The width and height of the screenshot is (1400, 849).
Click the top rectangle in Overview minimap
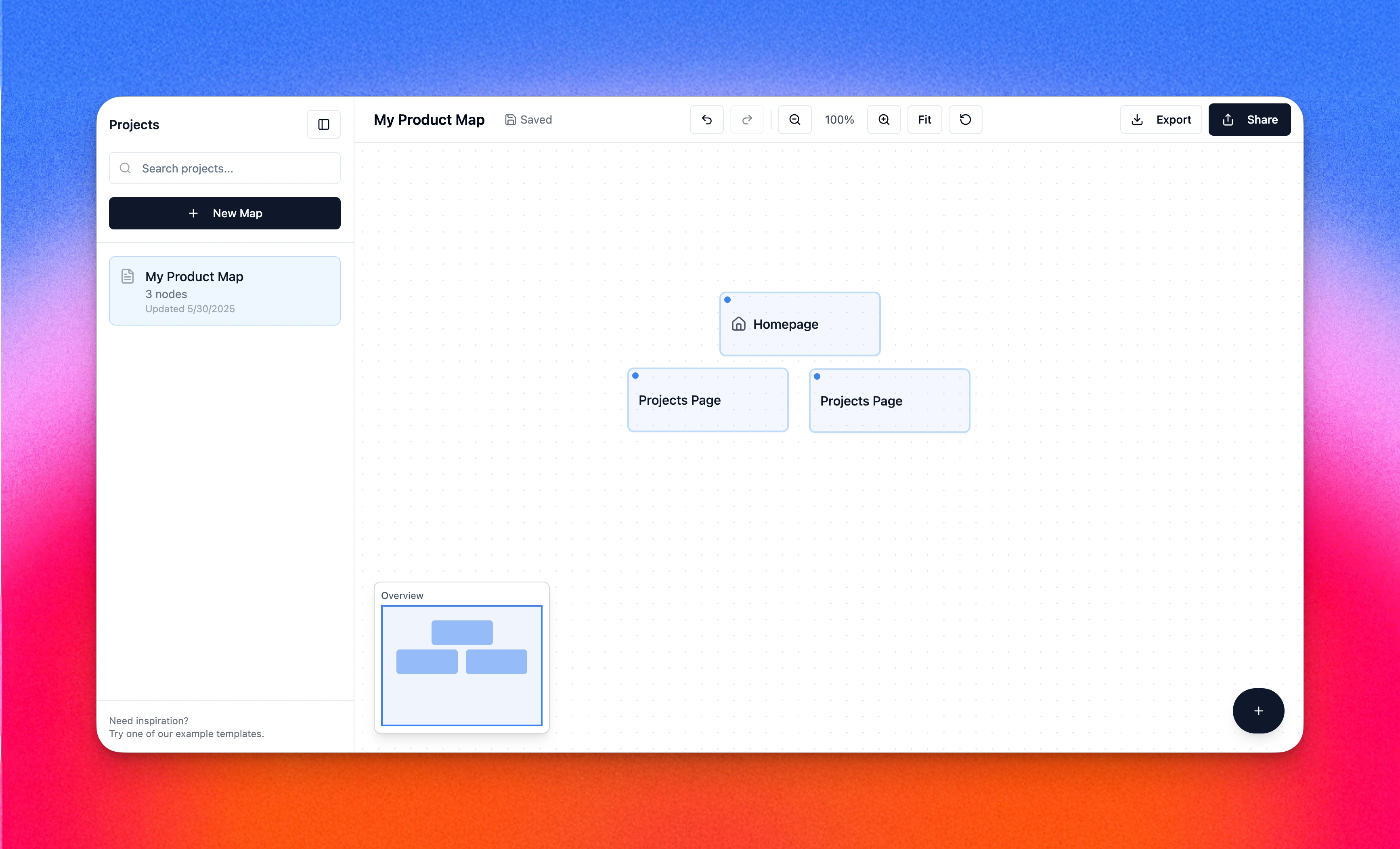click(x=462, y=633)
